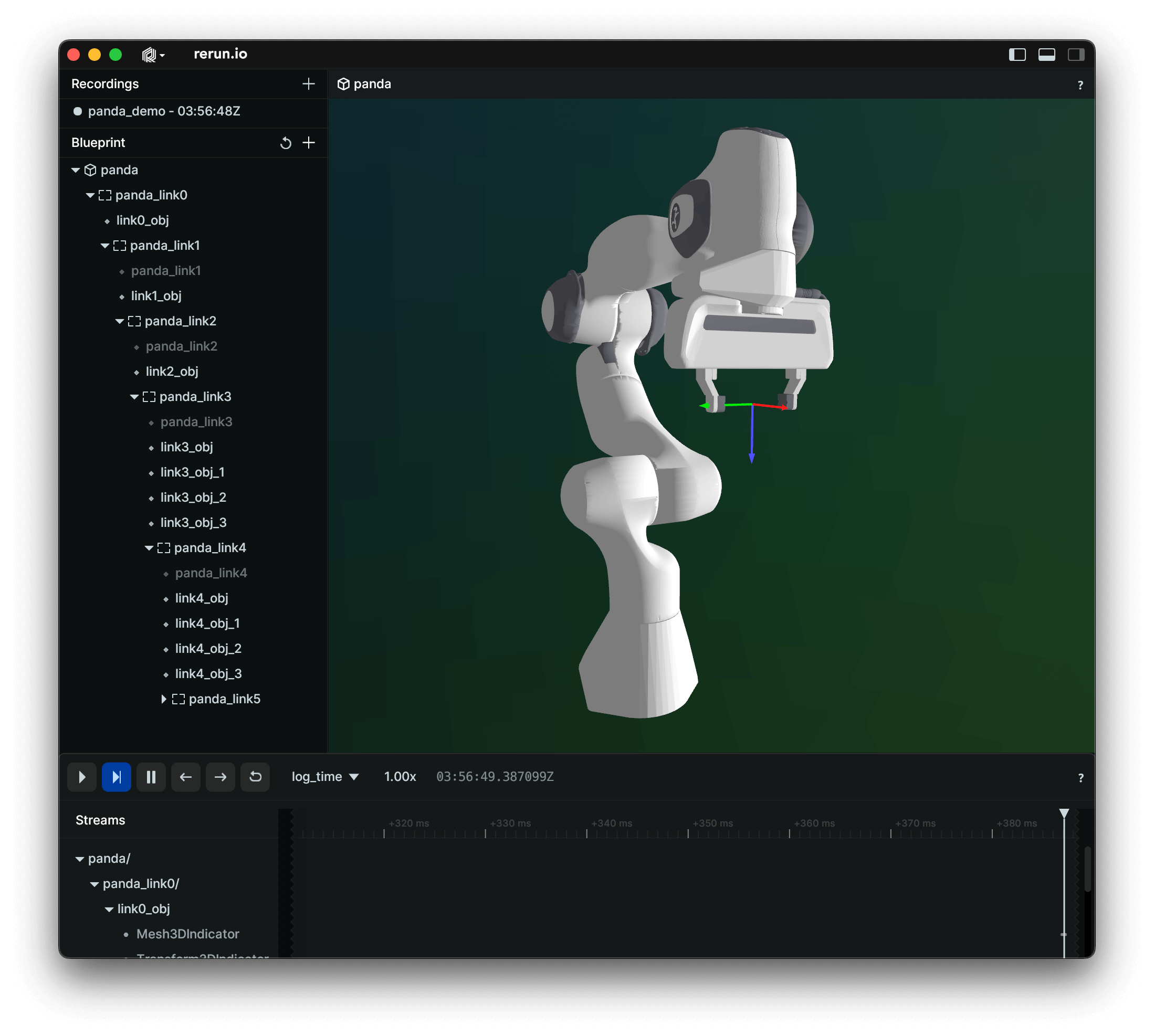Click the 1.00x playback speed value
Image resolution: width=1154 pixels, height=1036 pixels.
[x=400, y=777]
